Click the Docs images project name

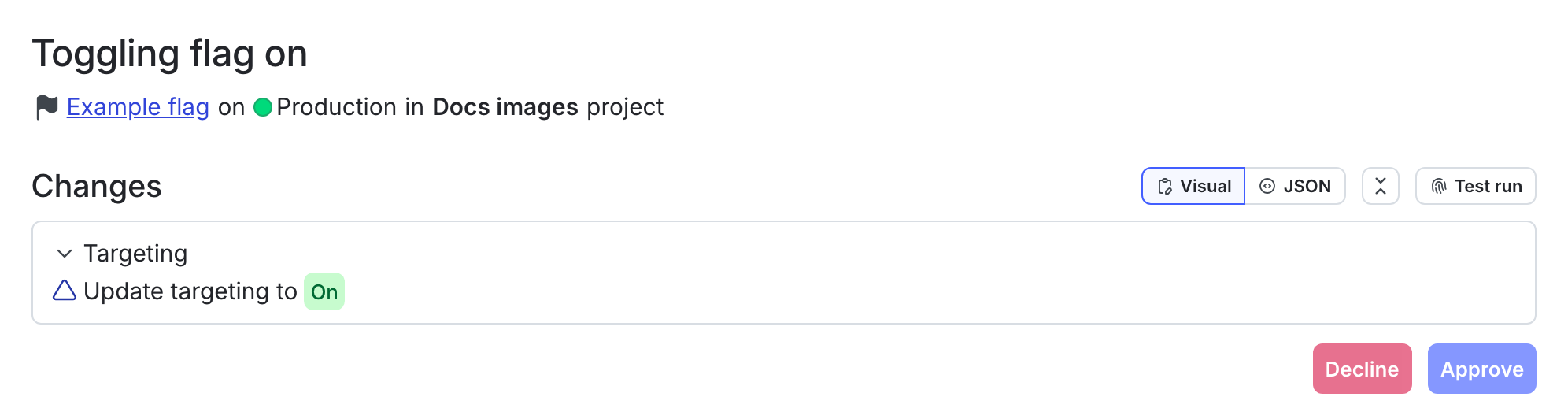click(x=505, y=107)
